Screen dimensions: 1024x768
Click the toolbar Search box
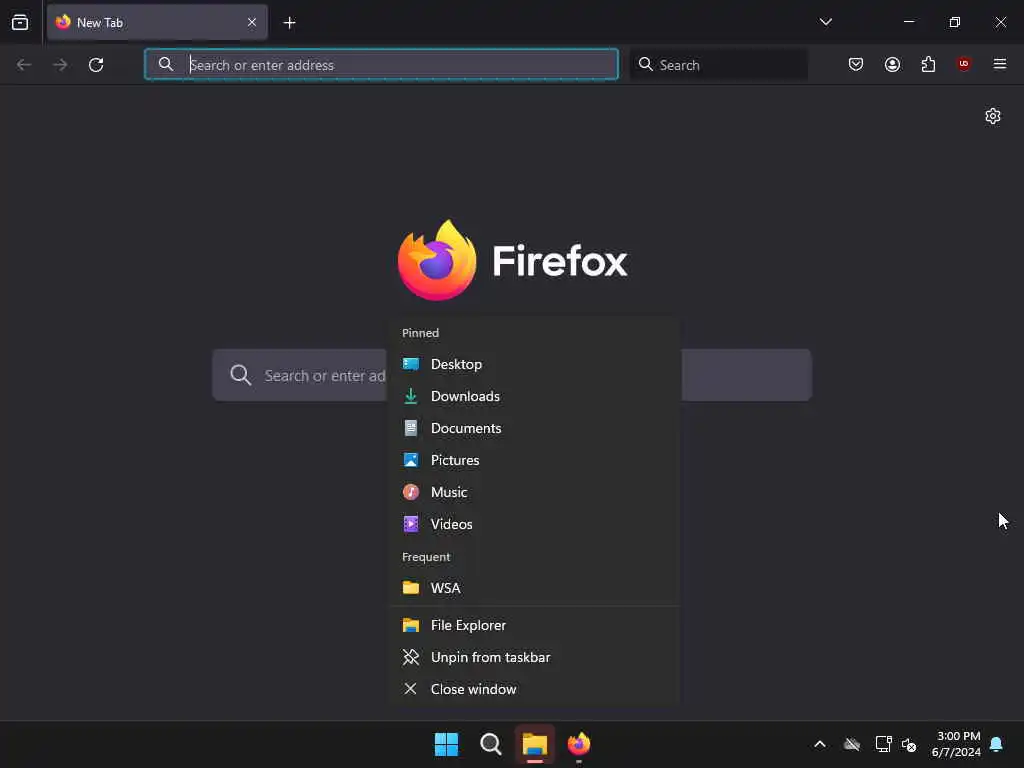718,64
